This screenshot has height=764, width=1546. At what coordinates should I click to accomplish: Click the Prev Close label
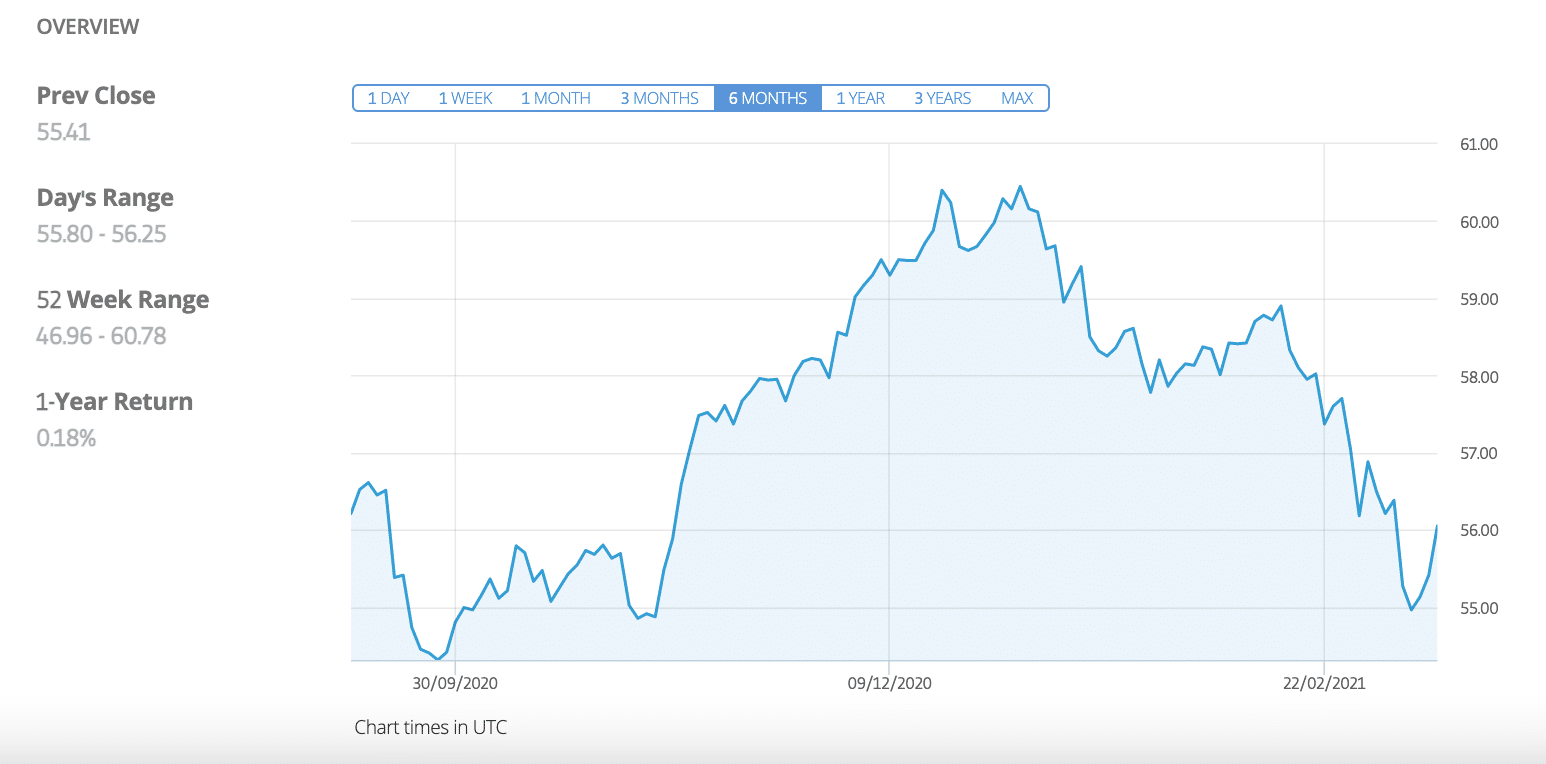point(96,96)
